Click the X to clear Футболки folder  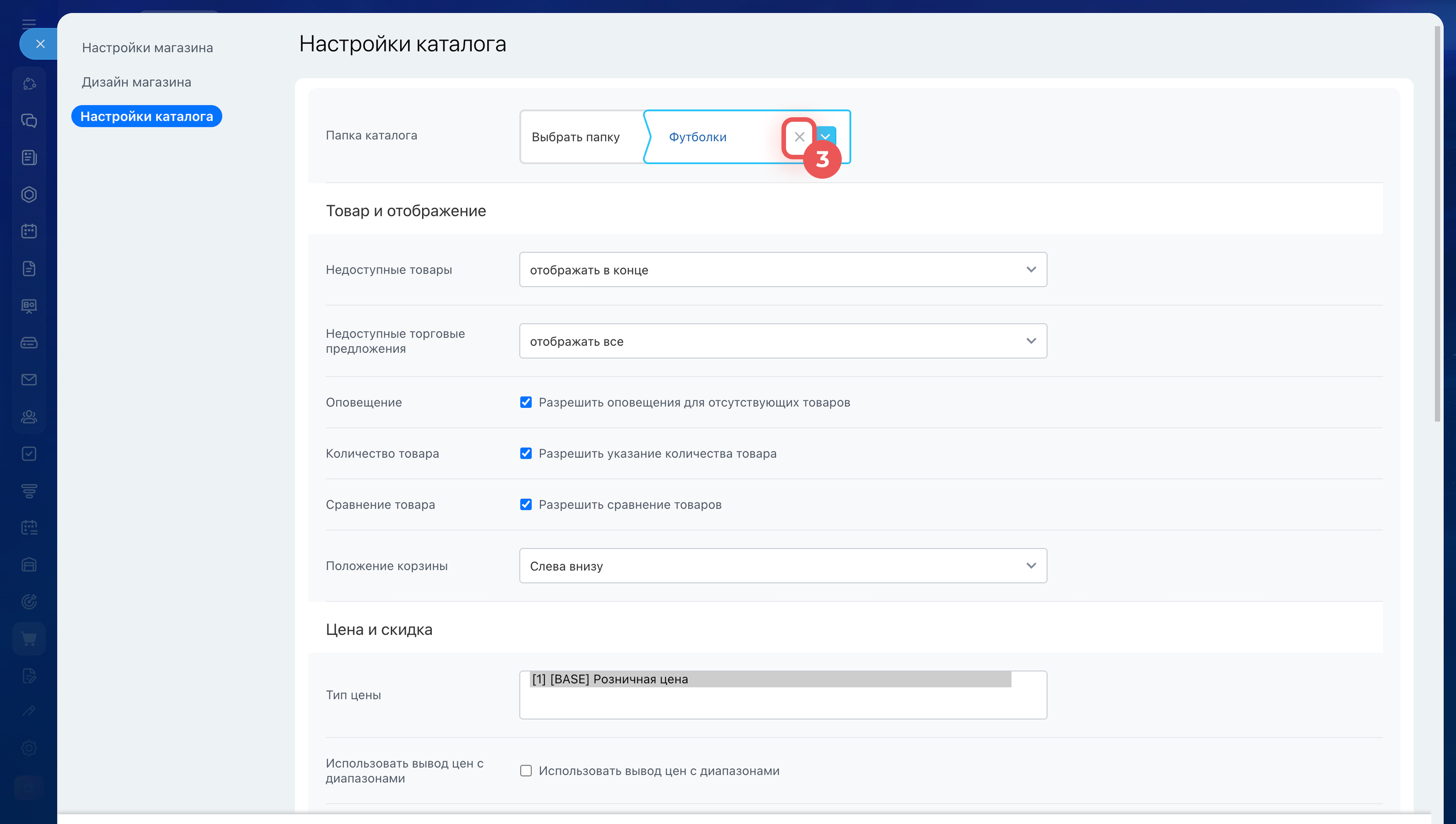click(799, 137)
